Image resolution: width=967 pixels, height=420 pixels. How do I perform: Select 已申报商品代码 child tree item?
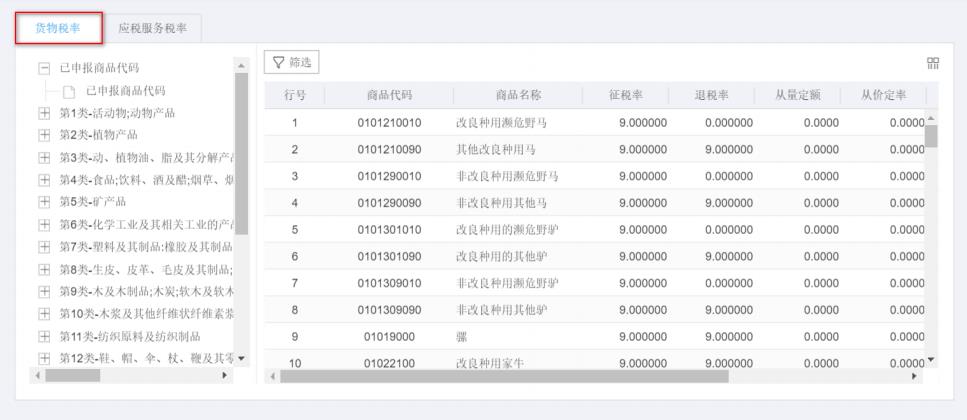125,91
